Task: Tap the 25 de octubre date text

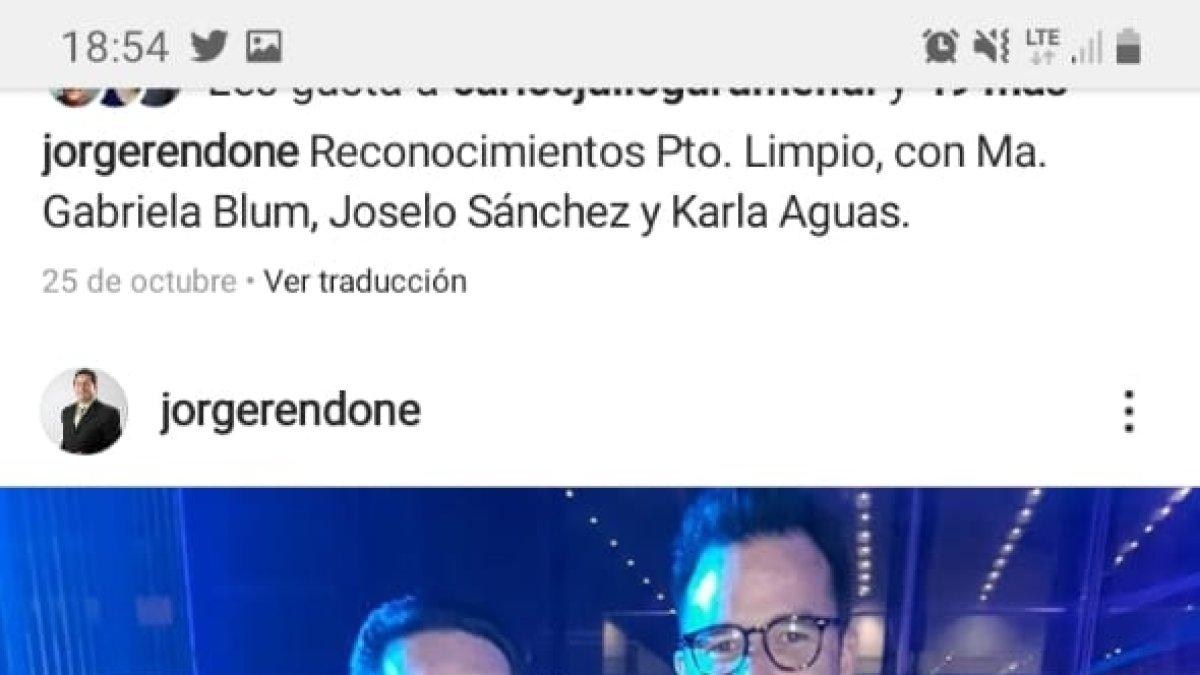Action: point(139,282)
